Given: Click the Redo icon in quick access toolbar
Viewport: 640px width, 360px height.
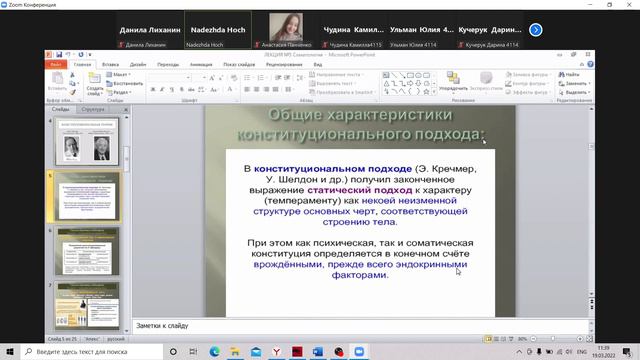Looking at the screenshot, I should click(x=81, y=55).
